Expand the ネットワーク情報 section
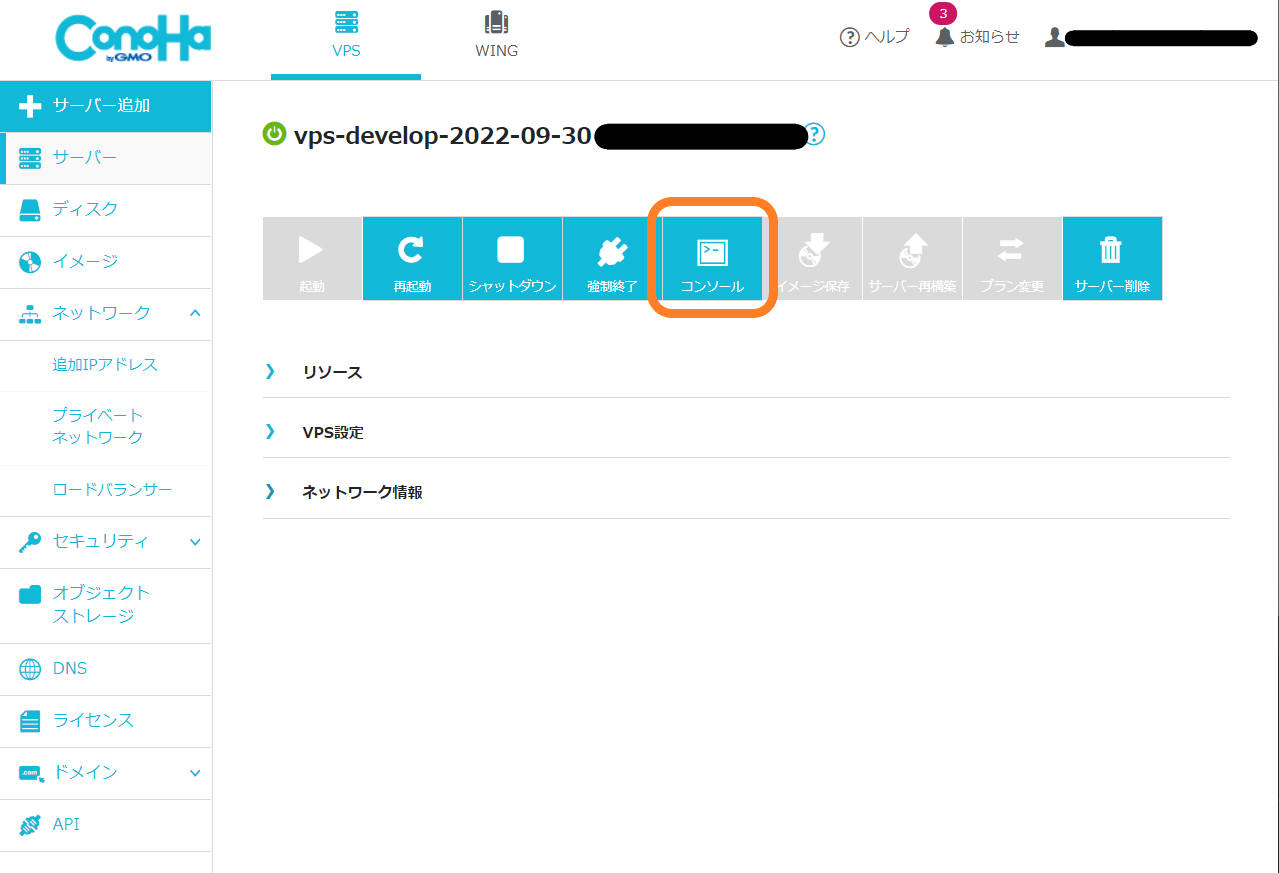Viewport: 1279px width, 873px height. [362, 493]
